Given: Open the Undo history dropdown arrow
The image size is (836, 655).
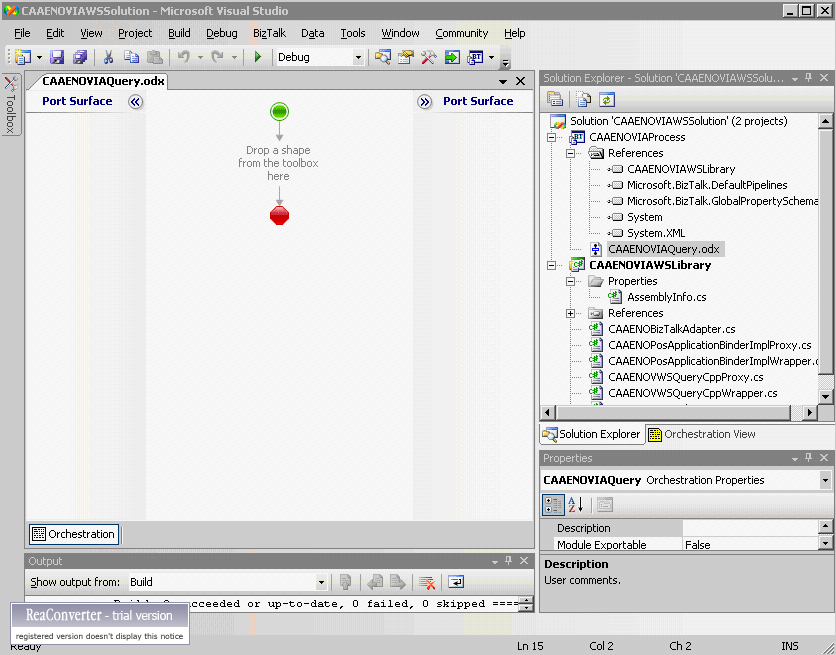Looking at the screenshot, I should (x=200, y=57).
